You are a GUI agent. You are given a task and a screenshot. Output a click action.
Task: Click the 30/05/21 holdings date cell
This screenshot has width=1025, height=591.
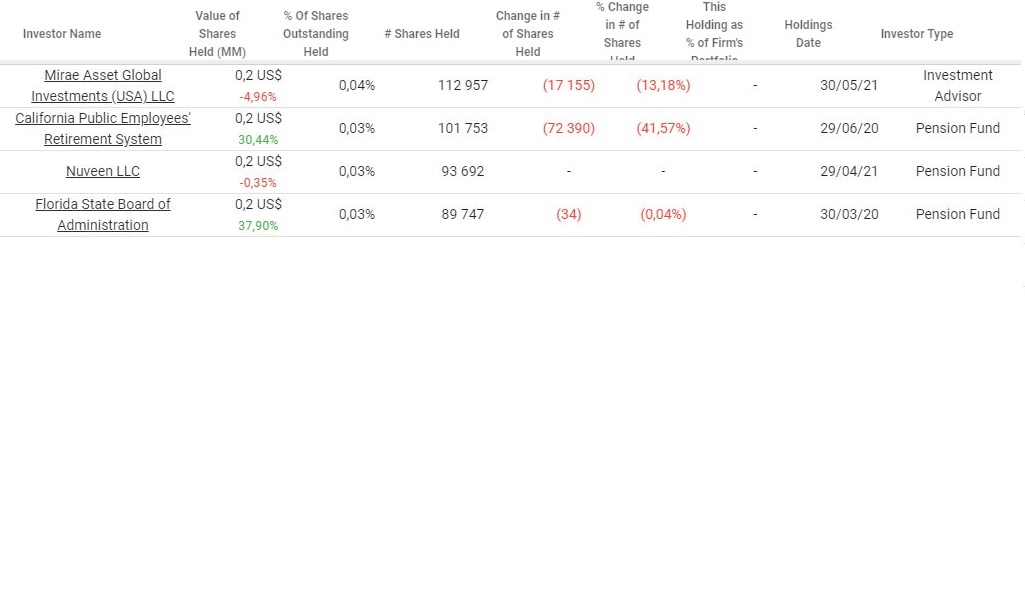pos(848,85)
